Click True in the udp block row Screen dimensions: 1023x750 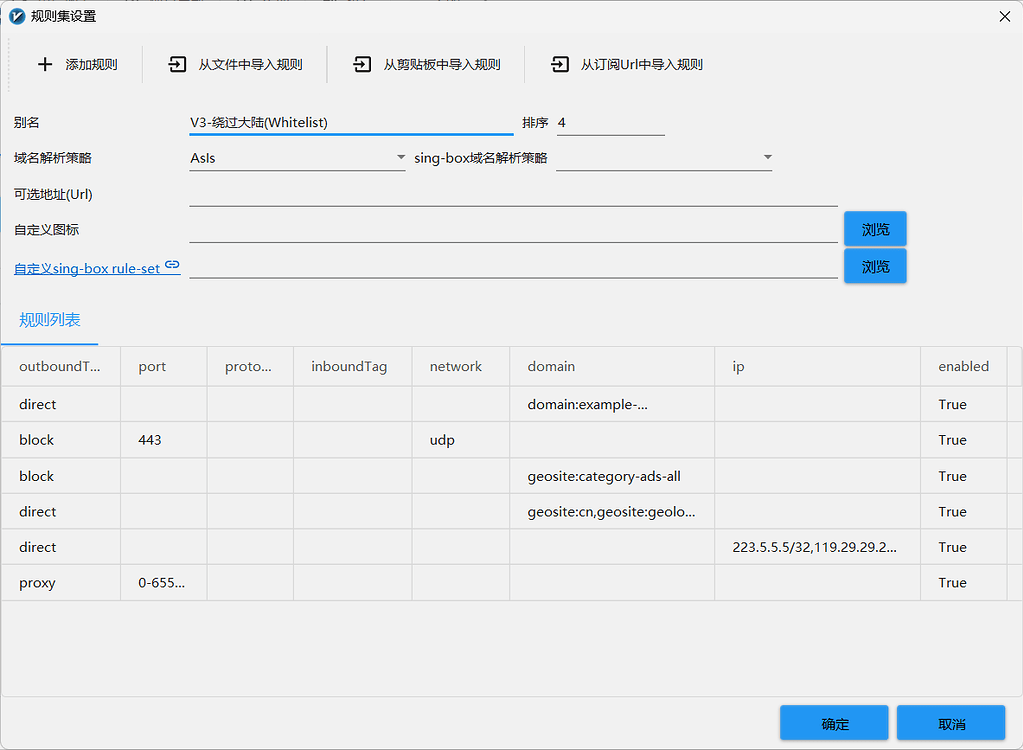point(952,440)
